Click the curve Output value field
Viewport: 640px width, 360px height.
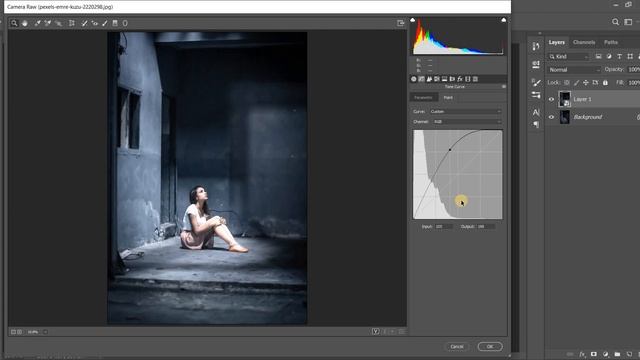point(486,227)
